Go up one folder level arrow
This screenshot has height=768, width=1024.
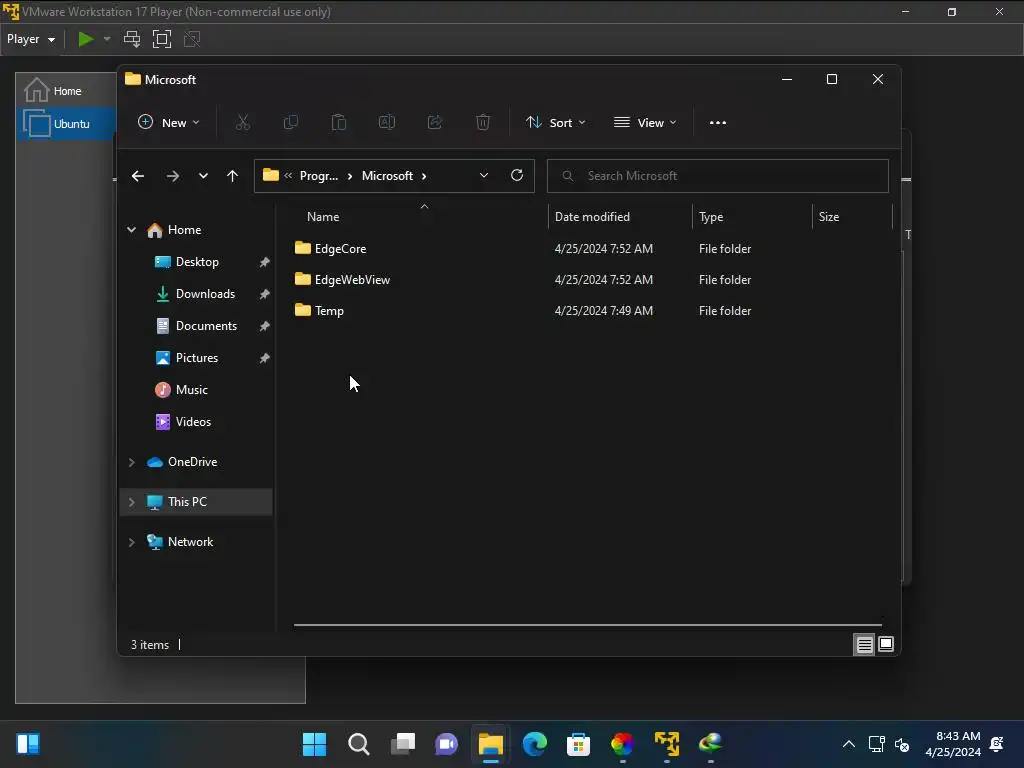(232, 176)
